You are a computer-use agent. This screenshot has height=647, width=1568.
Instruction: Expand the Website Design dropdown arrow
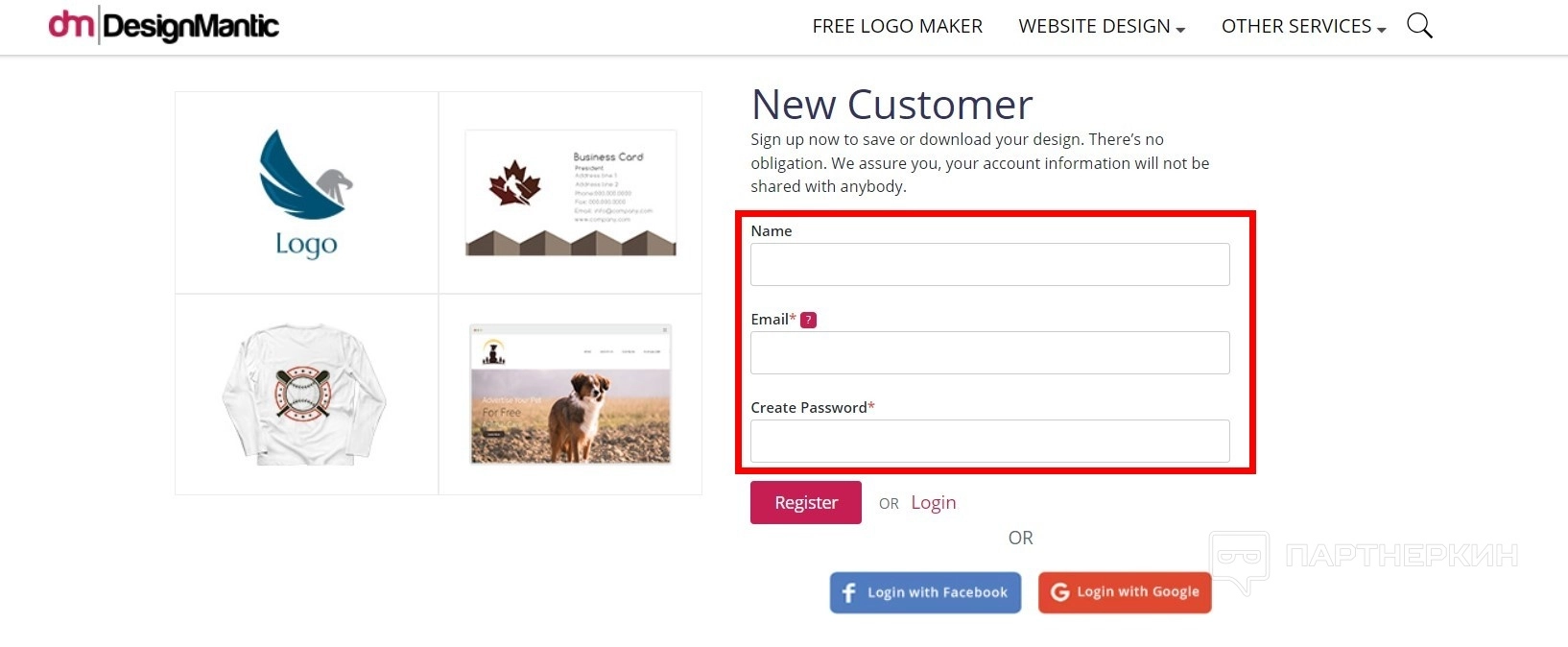coord(1180,30)
